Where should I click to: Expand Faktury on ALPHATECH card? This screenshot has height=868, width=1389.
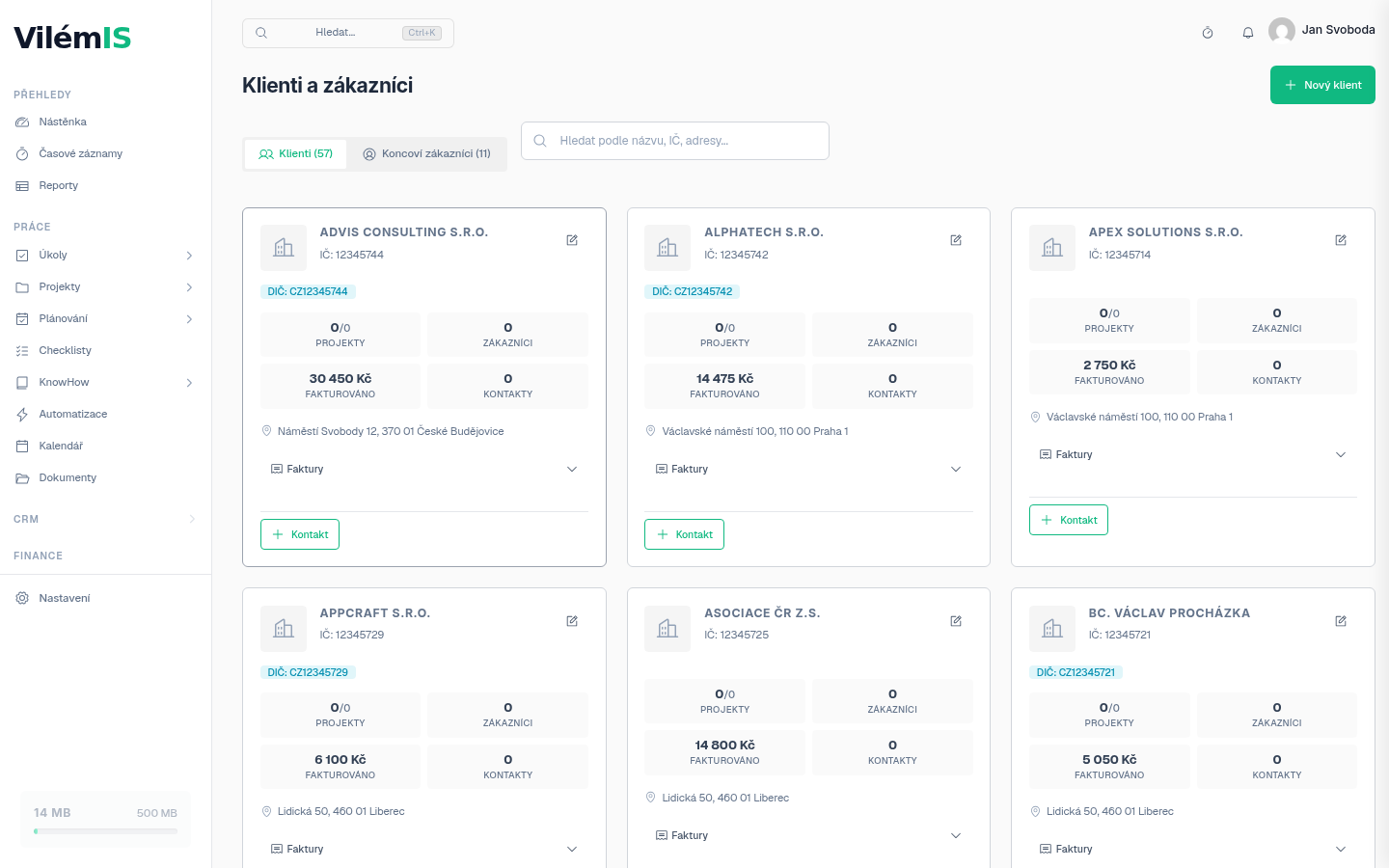pos(808,470)
